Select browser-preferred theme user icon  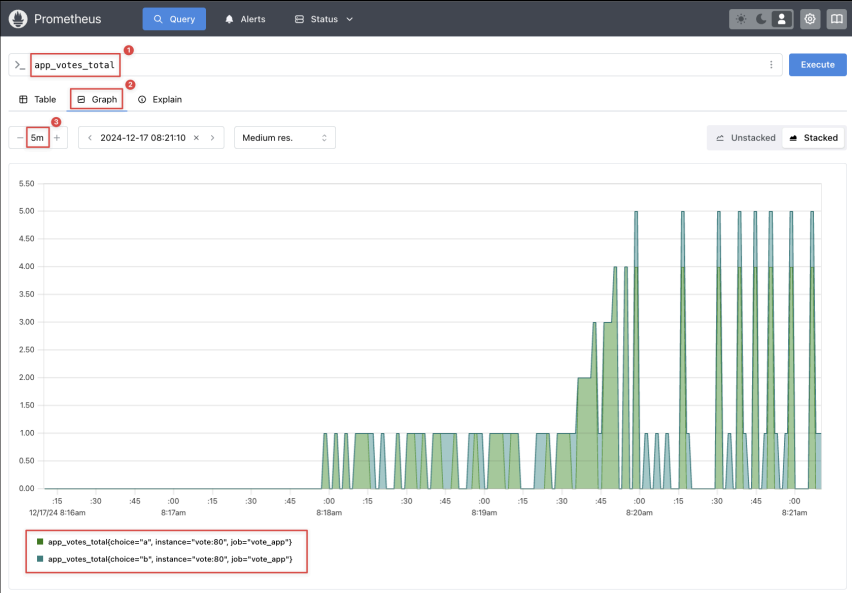pyautogui.click(x=781, y=19)
